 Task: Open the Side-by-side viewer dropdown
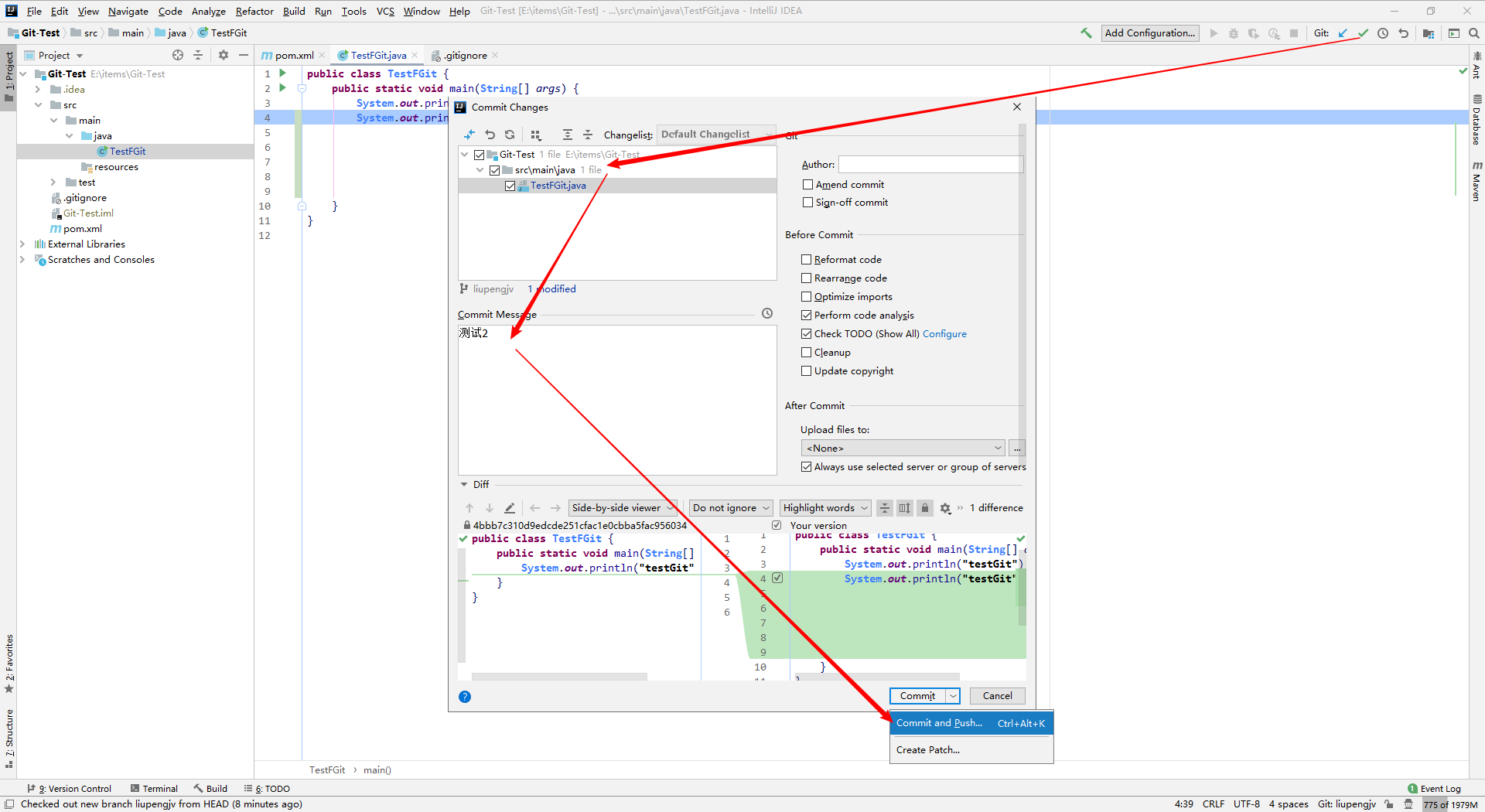pyautogui.click(x=622, y=508)
